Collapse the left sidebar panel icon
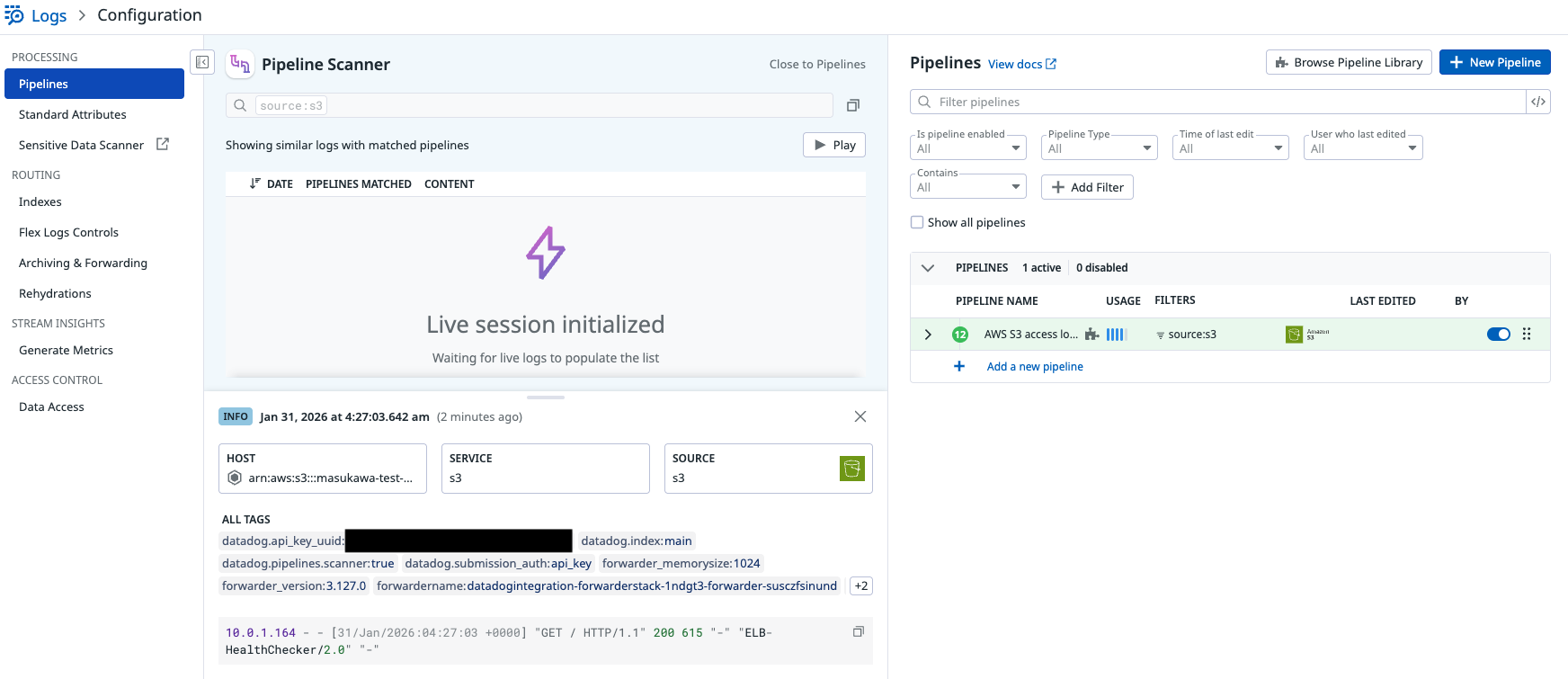 click(x=202, y=62)
